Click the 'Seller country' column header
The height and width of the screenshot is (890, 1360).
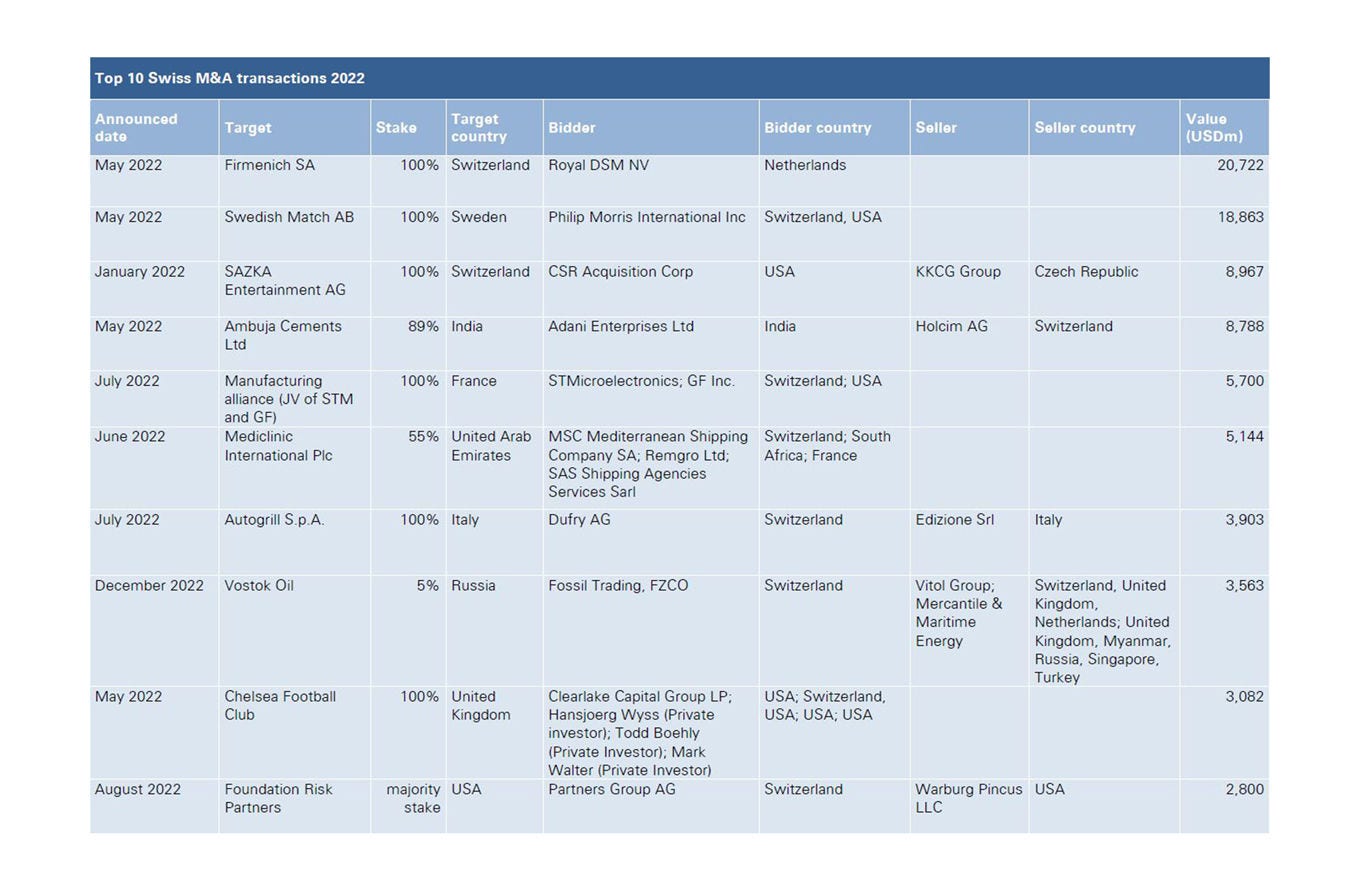(x=1084, y=128)
